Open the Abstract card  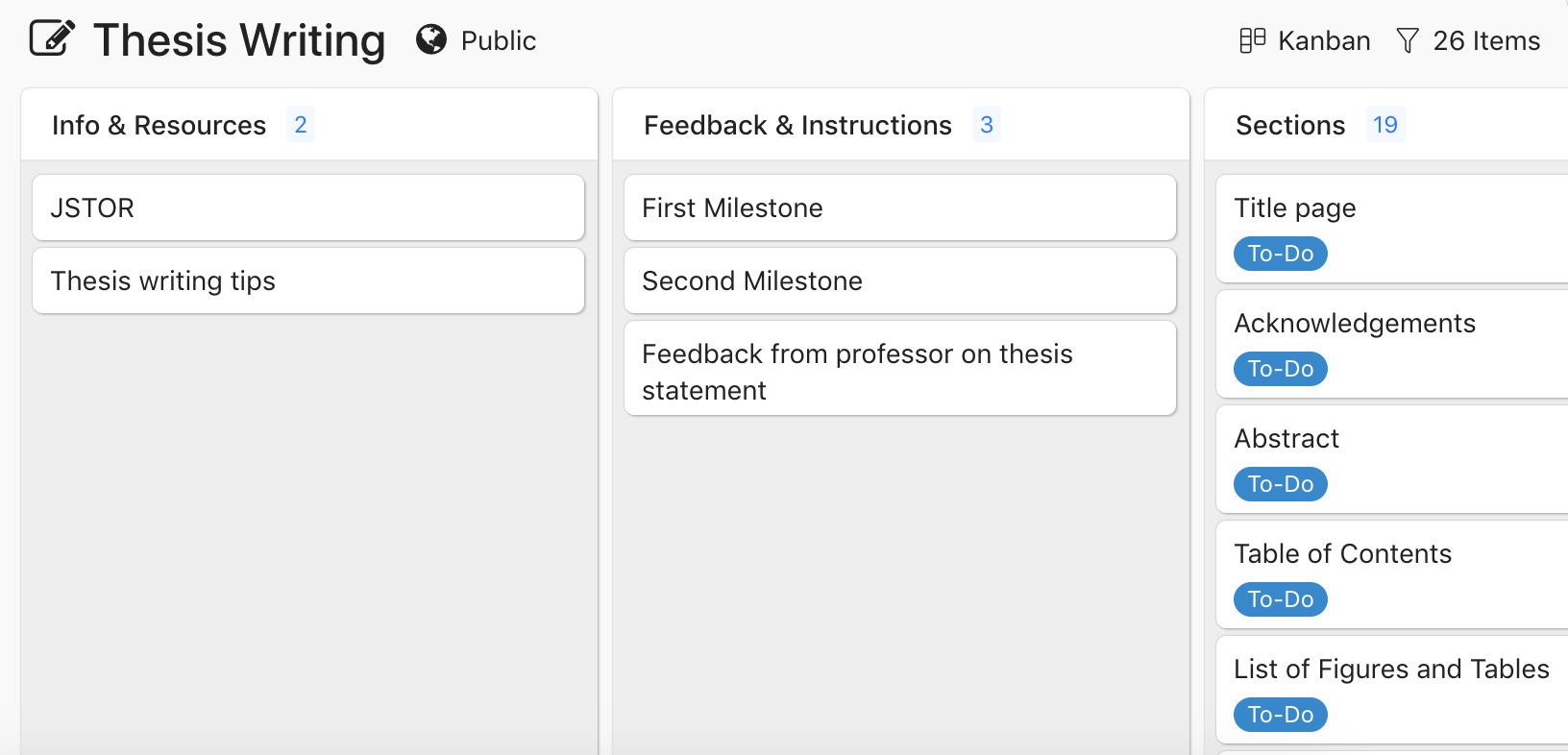click(x=1392, y=459)
